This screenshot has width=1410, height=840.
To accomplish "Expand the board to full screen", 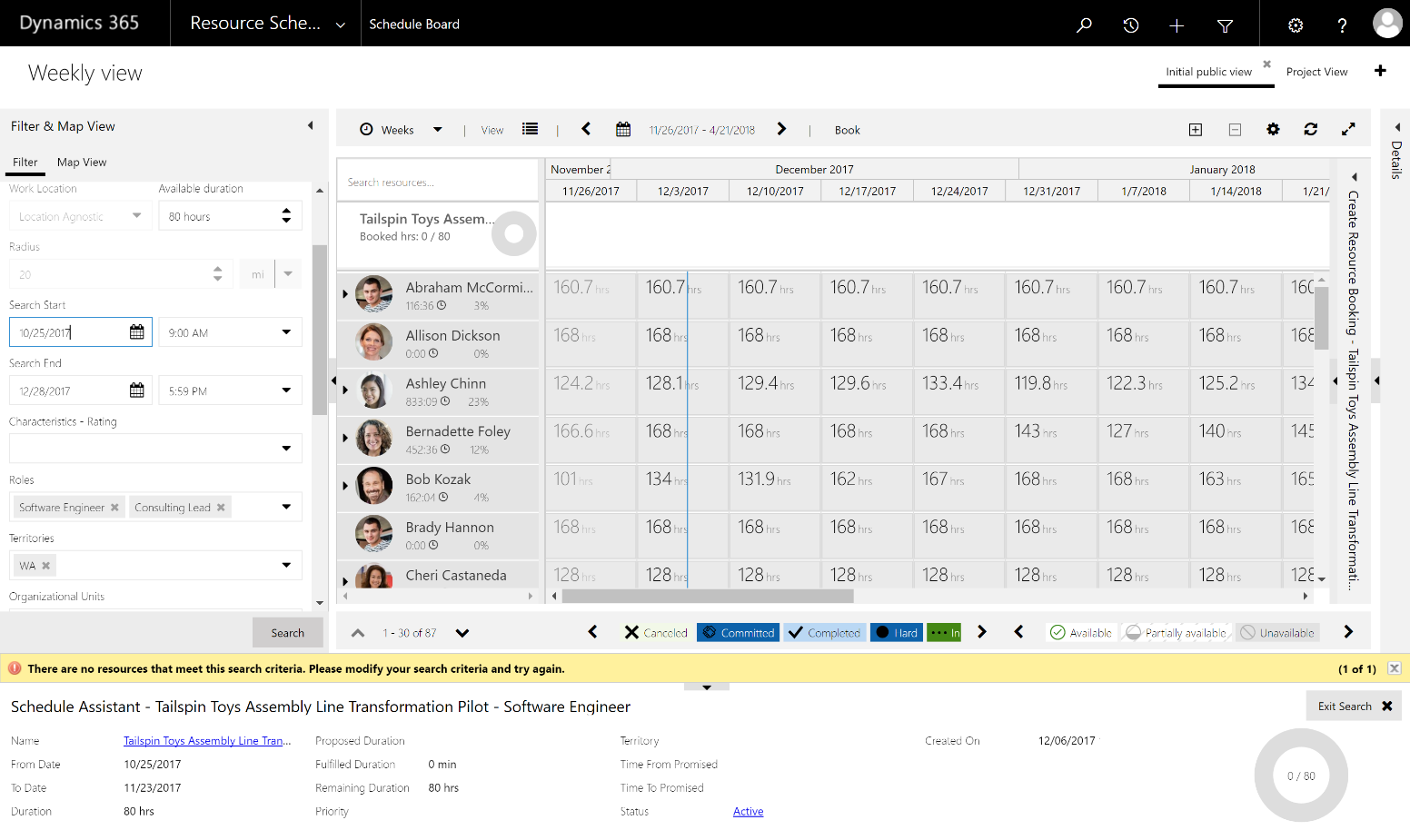I will [1348, 130].
